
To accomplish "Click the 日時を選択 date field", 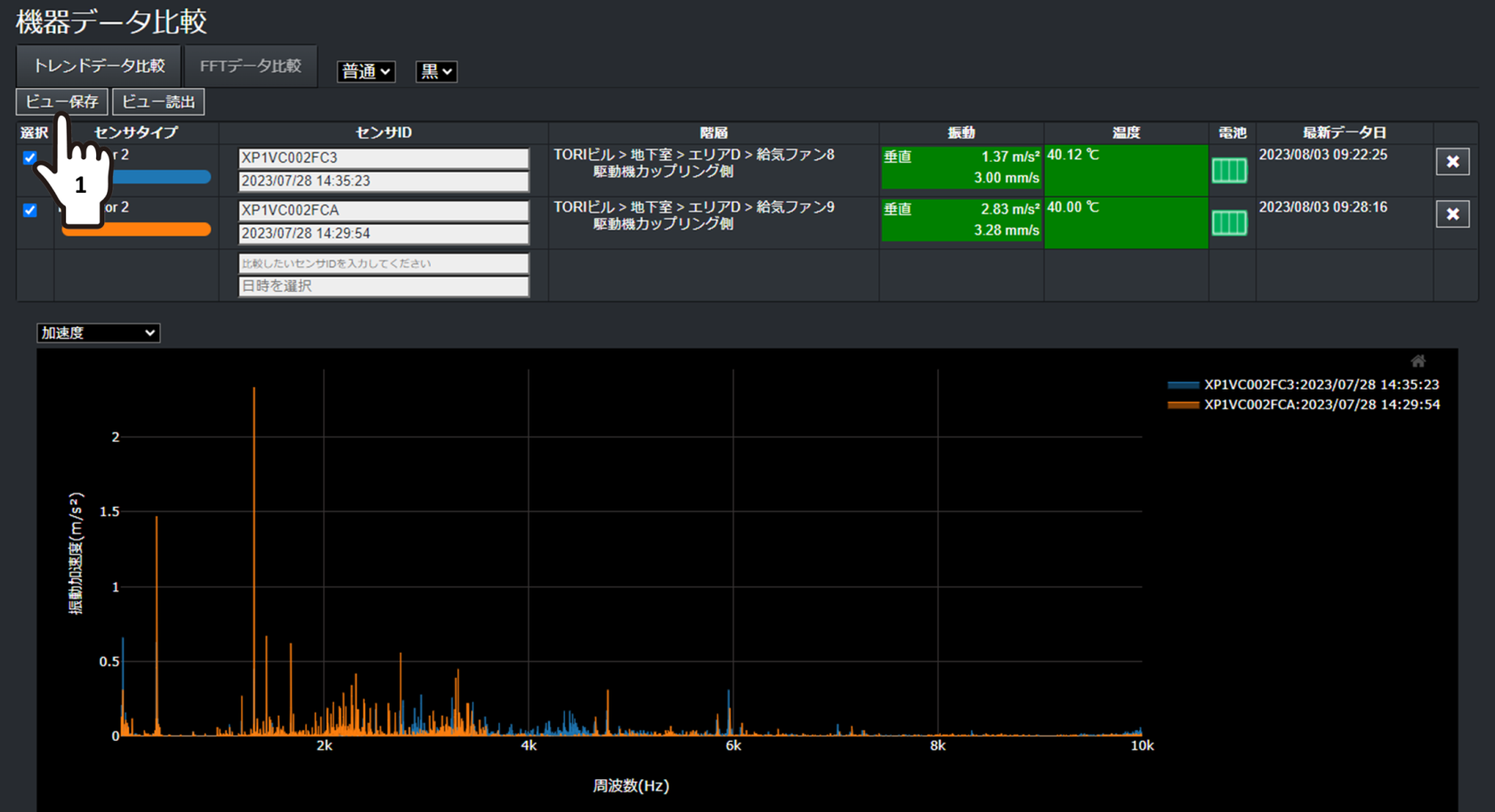I will tap(384, 285).
